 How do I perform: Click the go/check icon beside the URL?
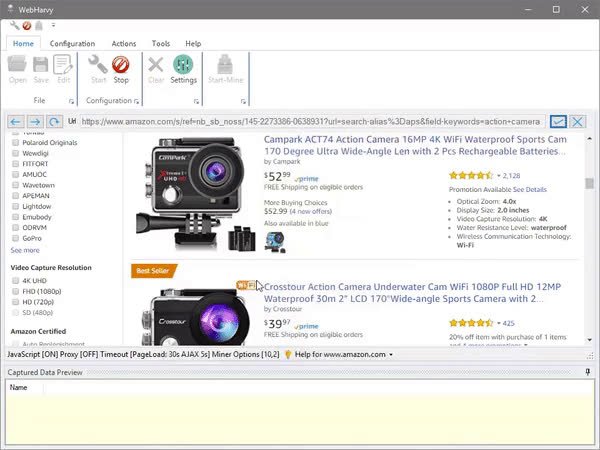point(558,122)
